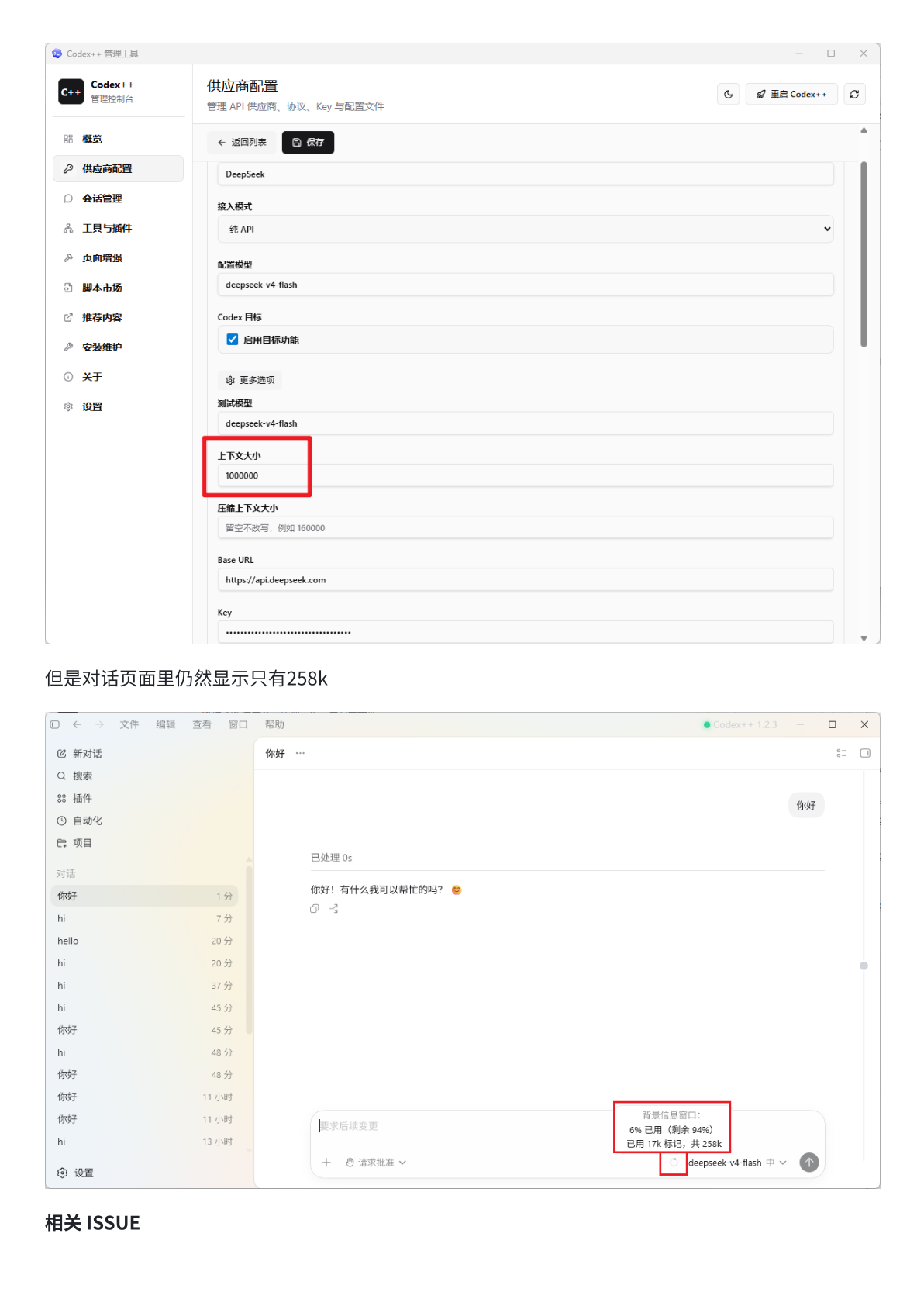Click the 压缩上下文大小 input field

click(526, 528)
